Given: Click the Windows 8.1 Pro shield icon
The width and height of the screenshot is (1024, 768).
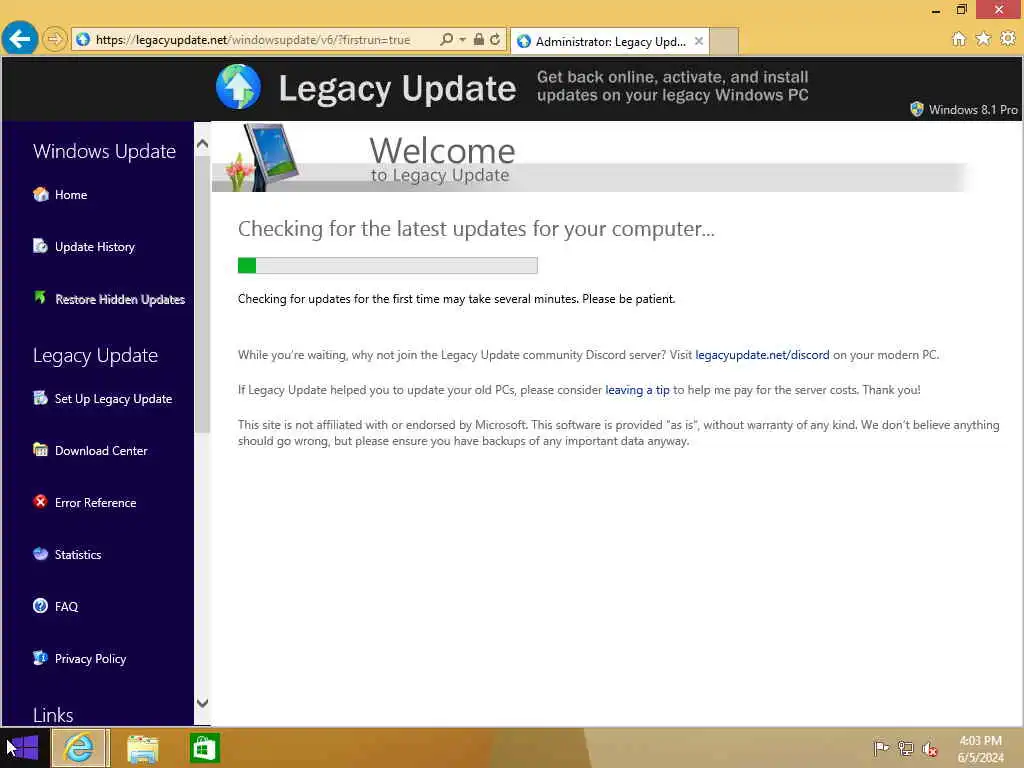Looking at the screenshot, I should pyautogui.click(x=917, y=109).
